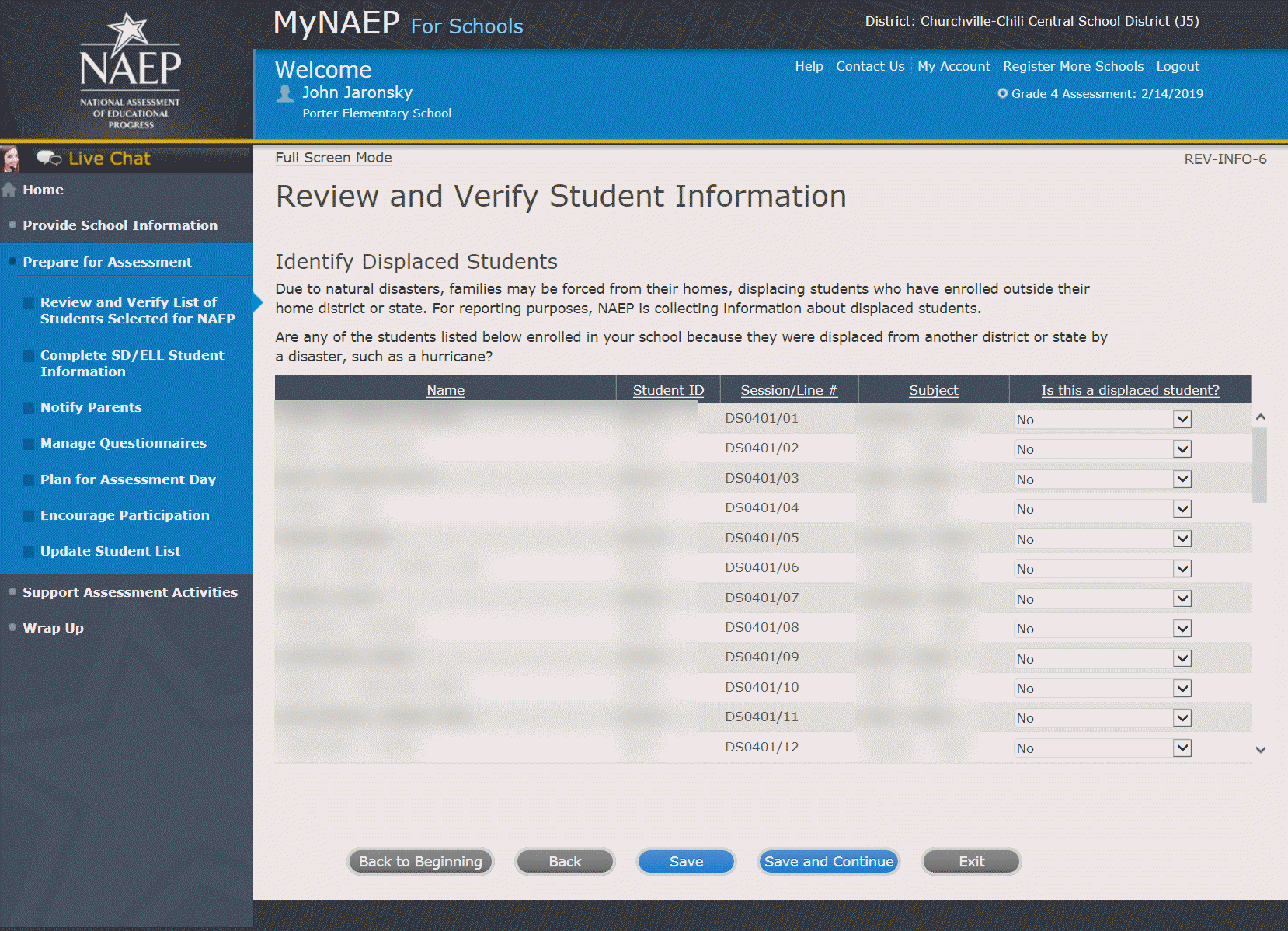Open Porter Elementary School link
This screenshot has height=931, width=1288.
(377, 113)
